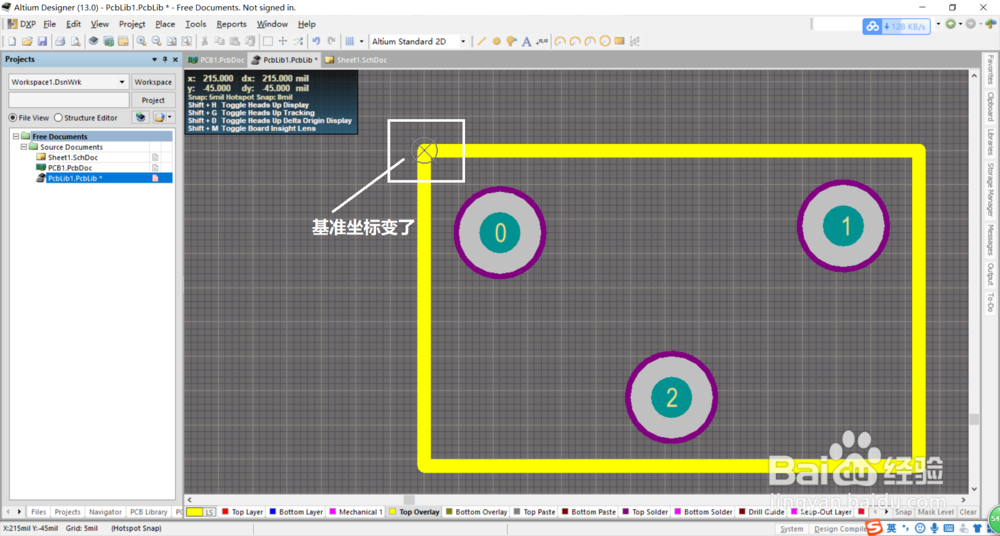Viewport: 1000px width, 536px height.
Task: Click the System status bar button
Action: (x=791, y=529)
